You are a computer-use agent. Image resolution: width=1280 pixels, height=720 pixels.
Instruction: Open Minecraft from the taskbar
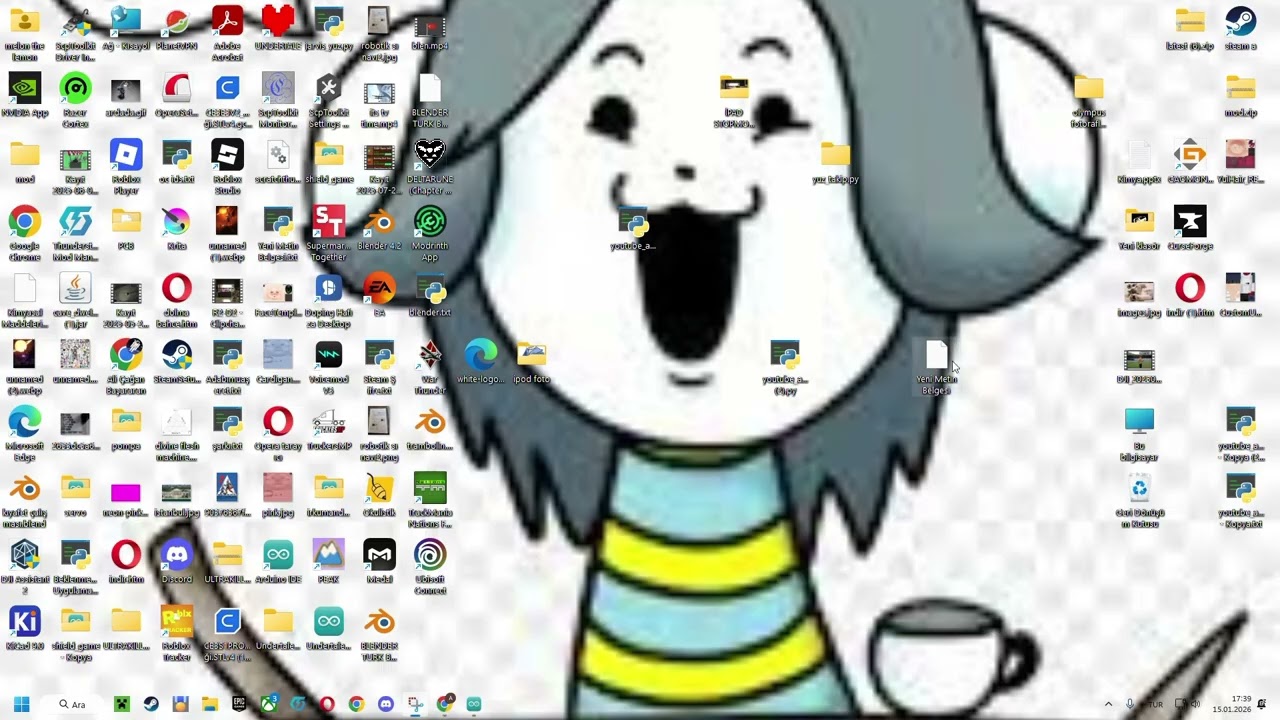[122, 704]
